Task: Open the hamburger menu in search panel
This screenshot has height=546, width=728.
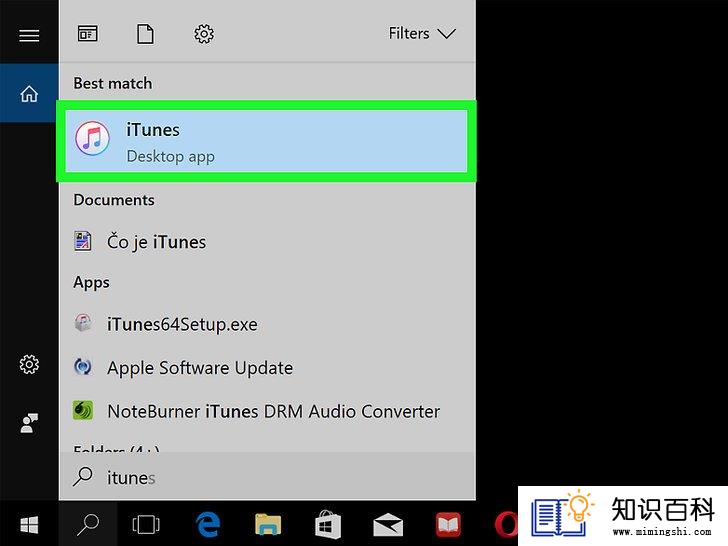Action: (29, 35)
